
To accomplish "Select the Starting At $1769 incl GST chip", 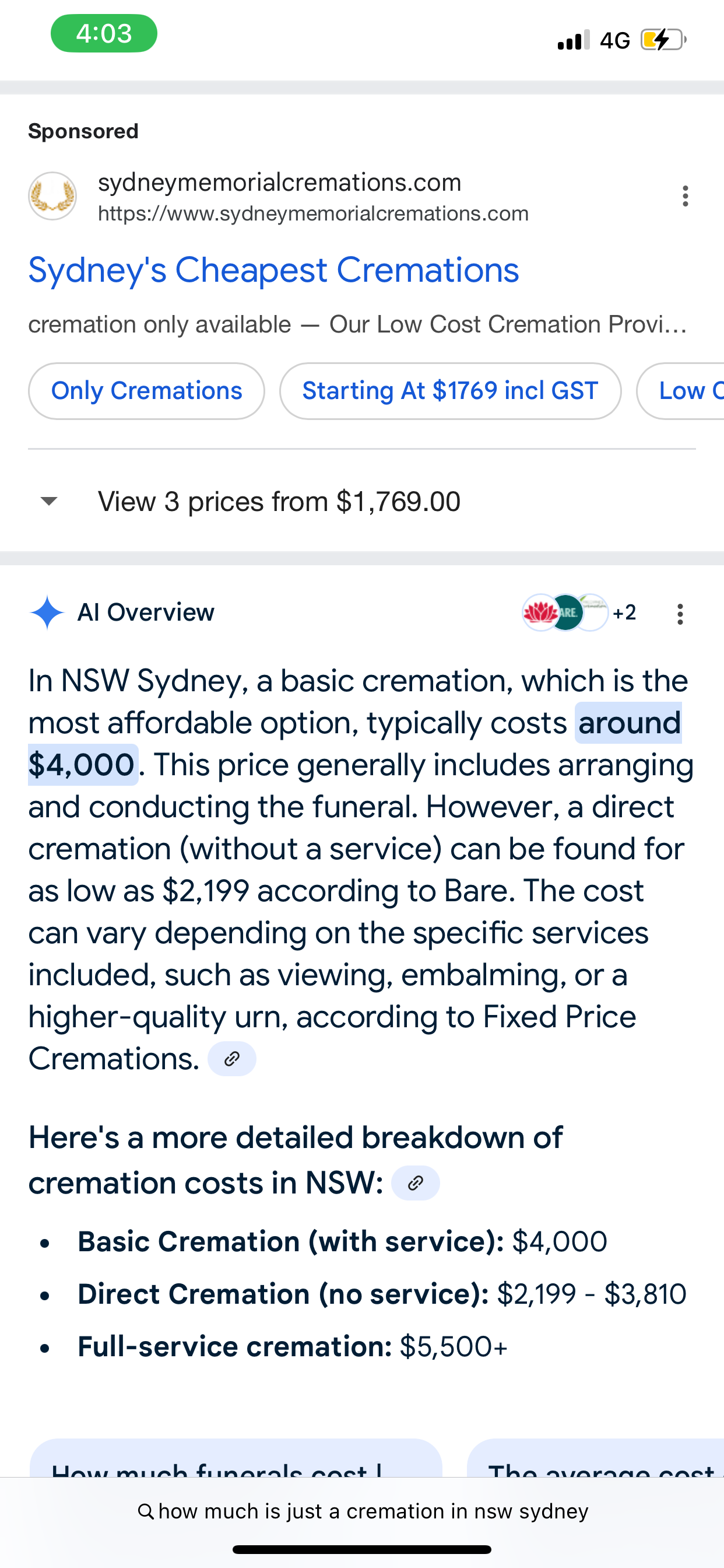I will click(450, 391).
